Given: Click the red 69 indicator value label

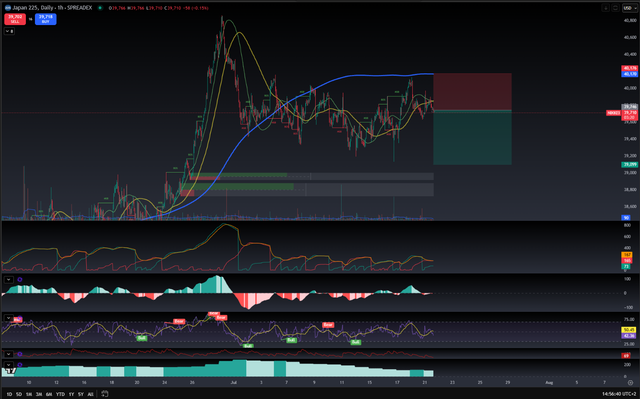Looking at the screenshot, I should click(x=626, y=356).
